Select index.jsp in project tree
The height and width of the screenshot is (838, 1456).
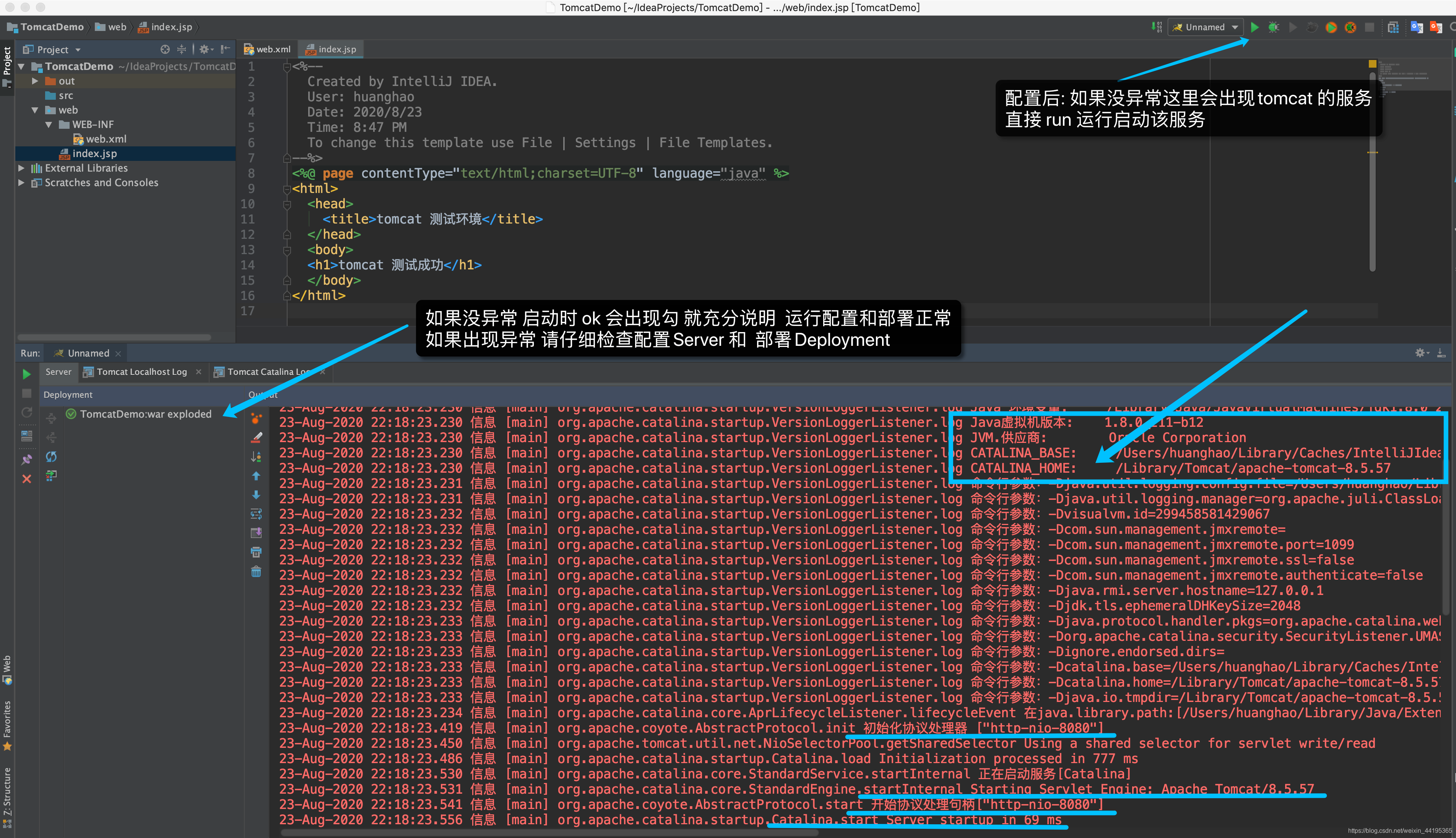click(89, 154)
